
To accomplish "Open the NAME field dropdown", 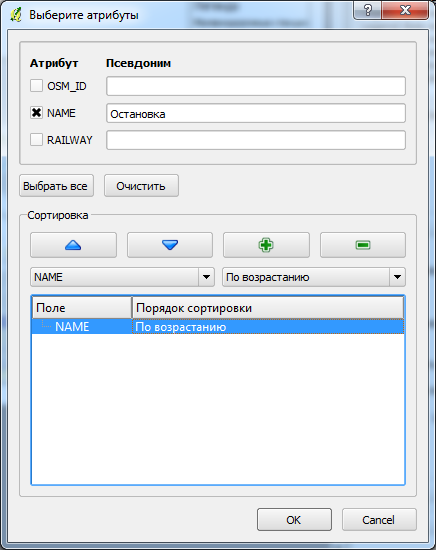I will pos(122,277).
